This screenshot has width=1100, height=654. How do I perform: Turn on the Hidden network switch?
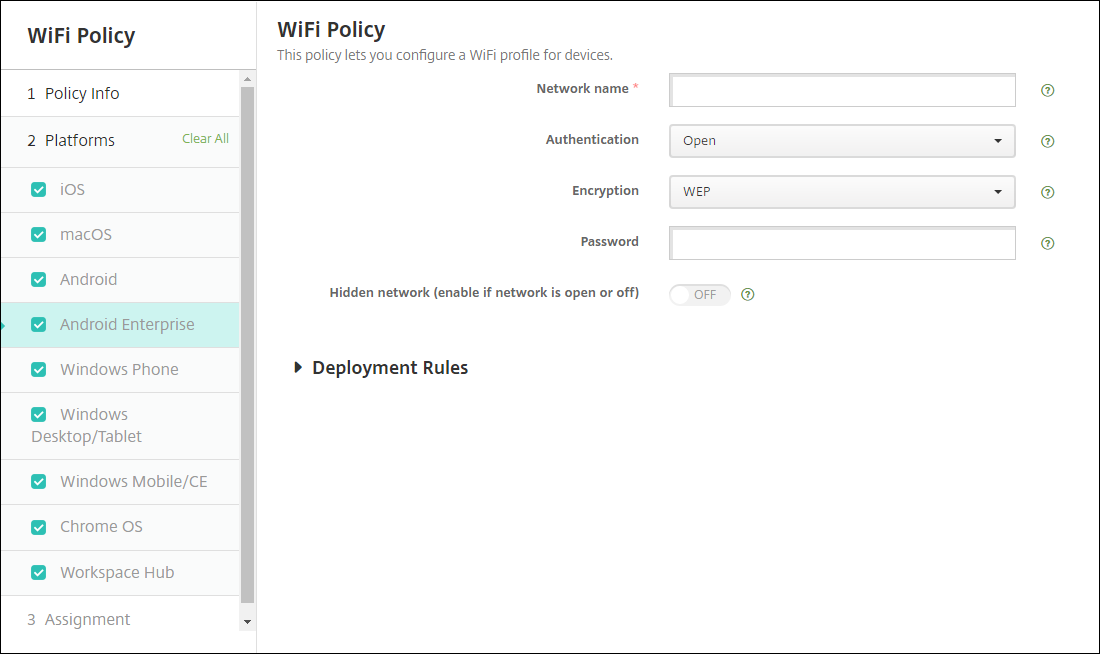click(x=699, y=295)
